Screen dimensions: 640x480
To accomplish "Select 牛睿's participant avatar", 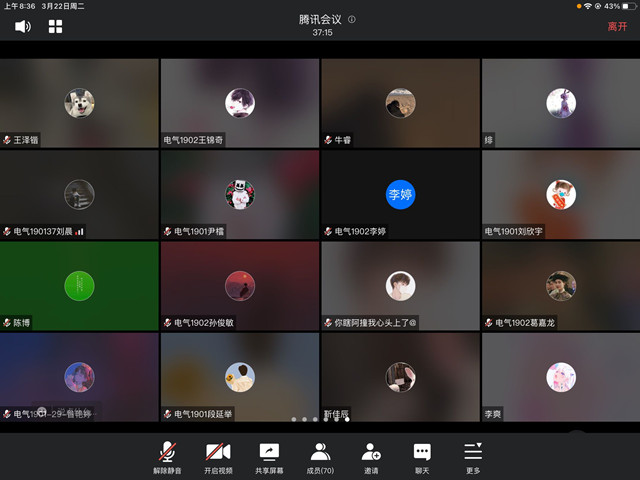I will tap(400, 103).
